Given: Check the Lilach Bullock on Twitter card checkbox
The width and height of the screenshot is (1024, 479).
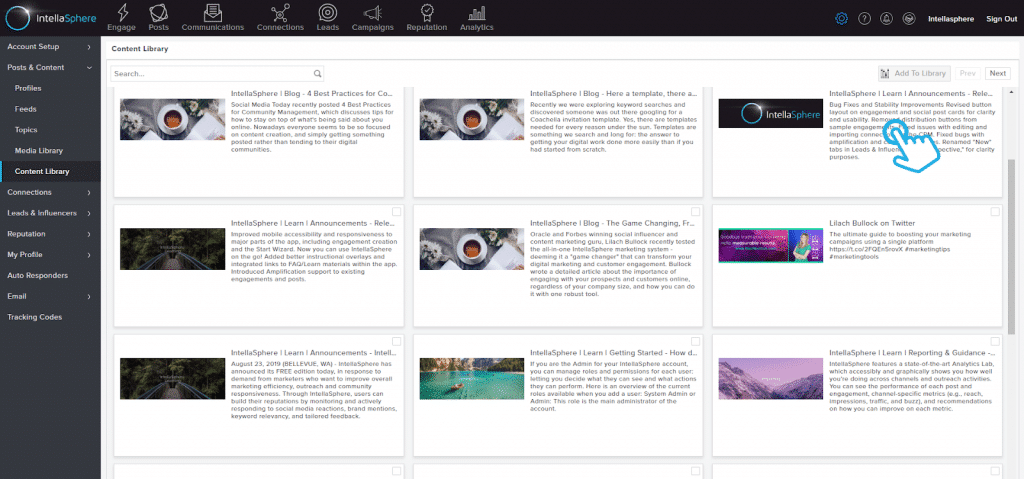Looking at the screenshot, I should click(x=995, y=212).
